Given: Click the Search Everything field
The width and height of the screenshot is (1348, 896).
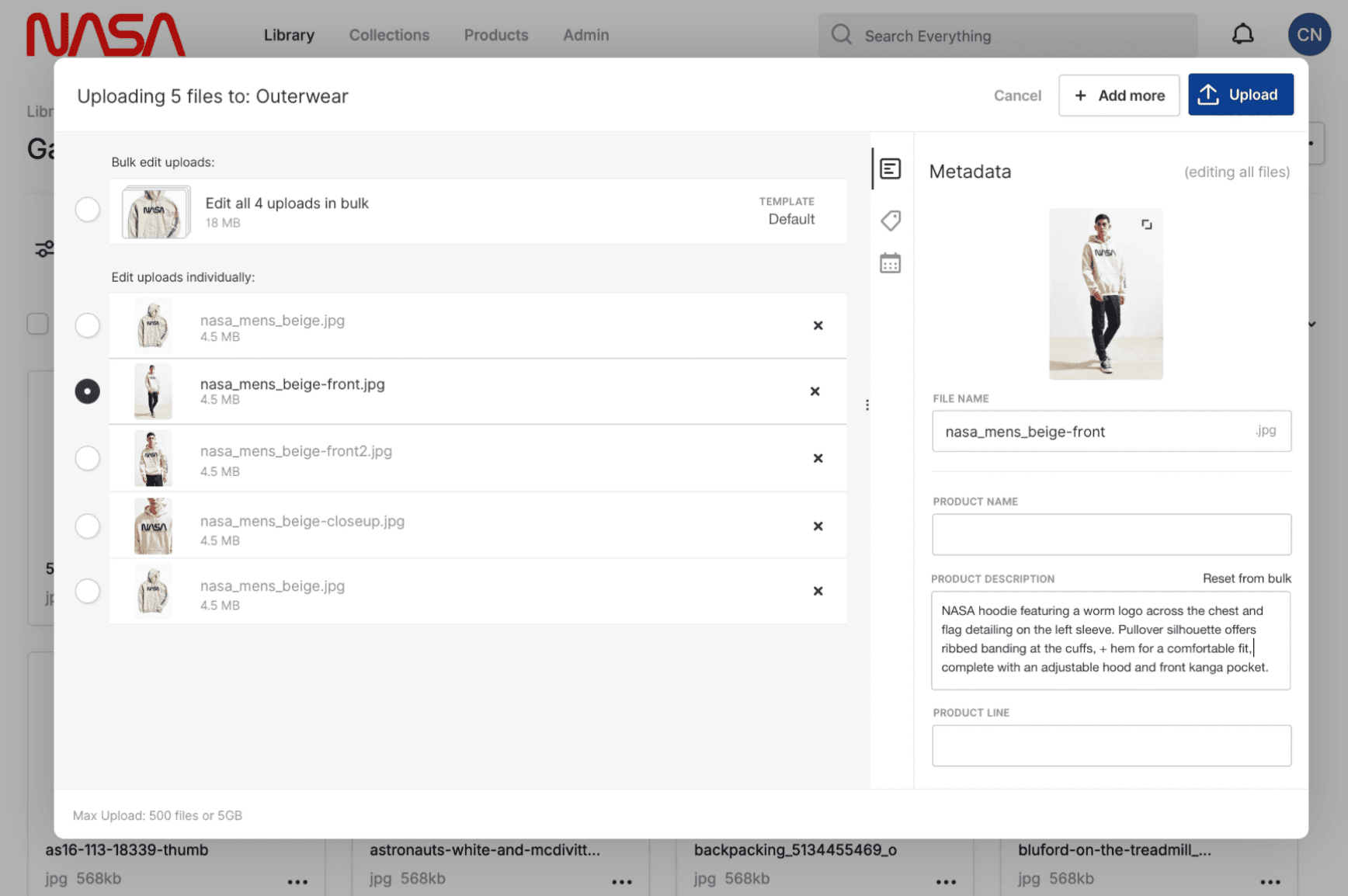Looking at the screenshot, I should coord(1008,36).
